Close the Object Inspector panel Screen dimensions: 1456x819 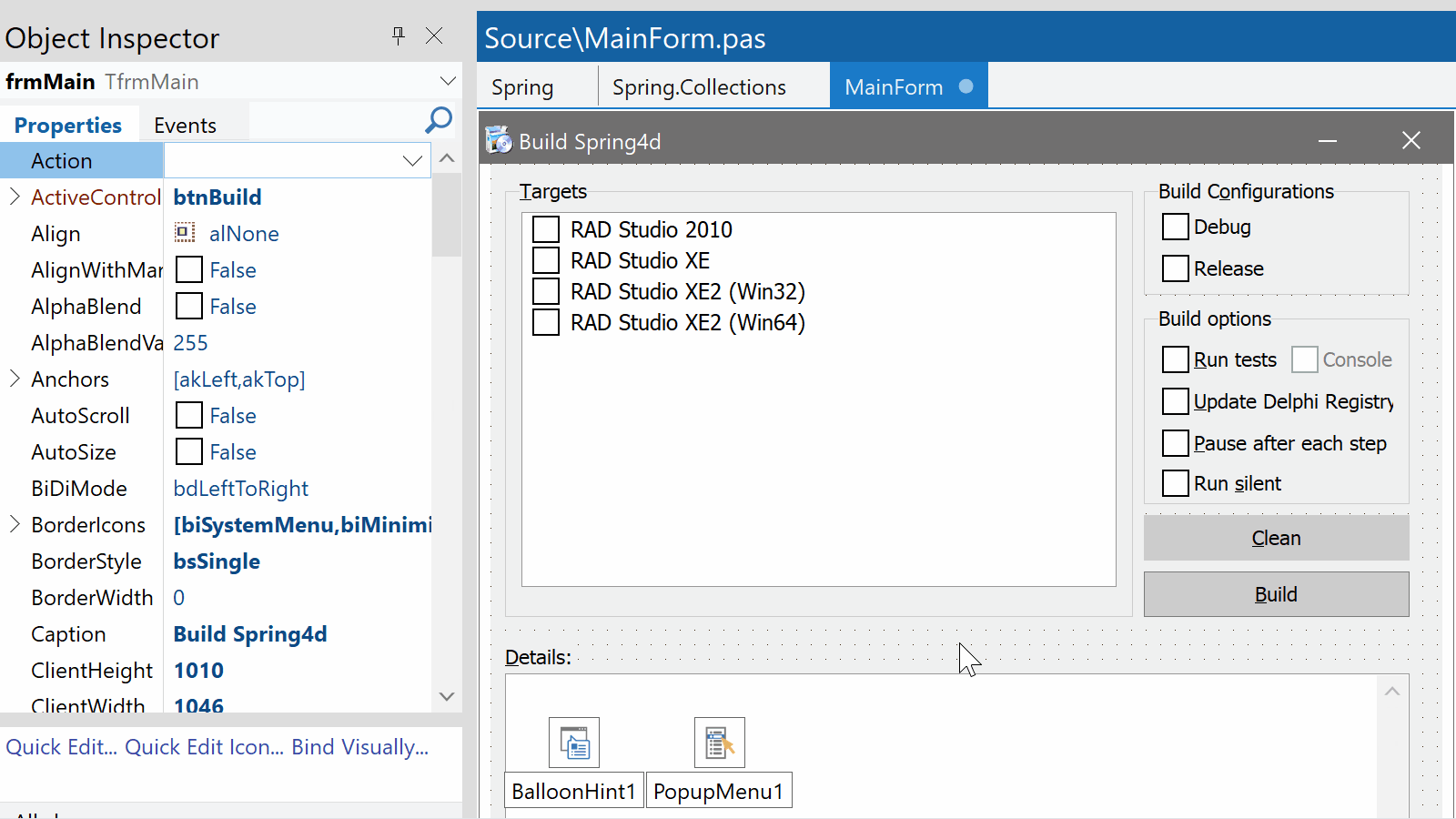pyautogui.click(x=434, y=35)
